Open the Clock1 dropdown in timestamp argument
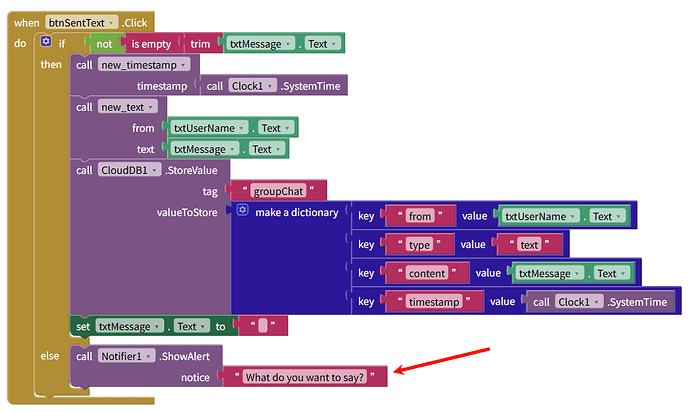 pyautogui.click(x=253, y=86)
